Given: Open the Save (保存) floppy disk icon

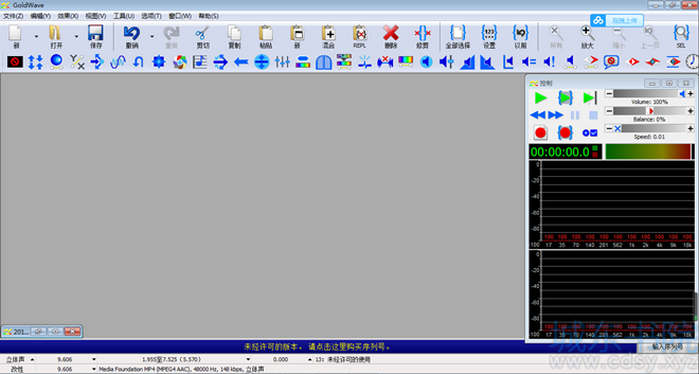Looking at the screenshot, I should point(96,37).
